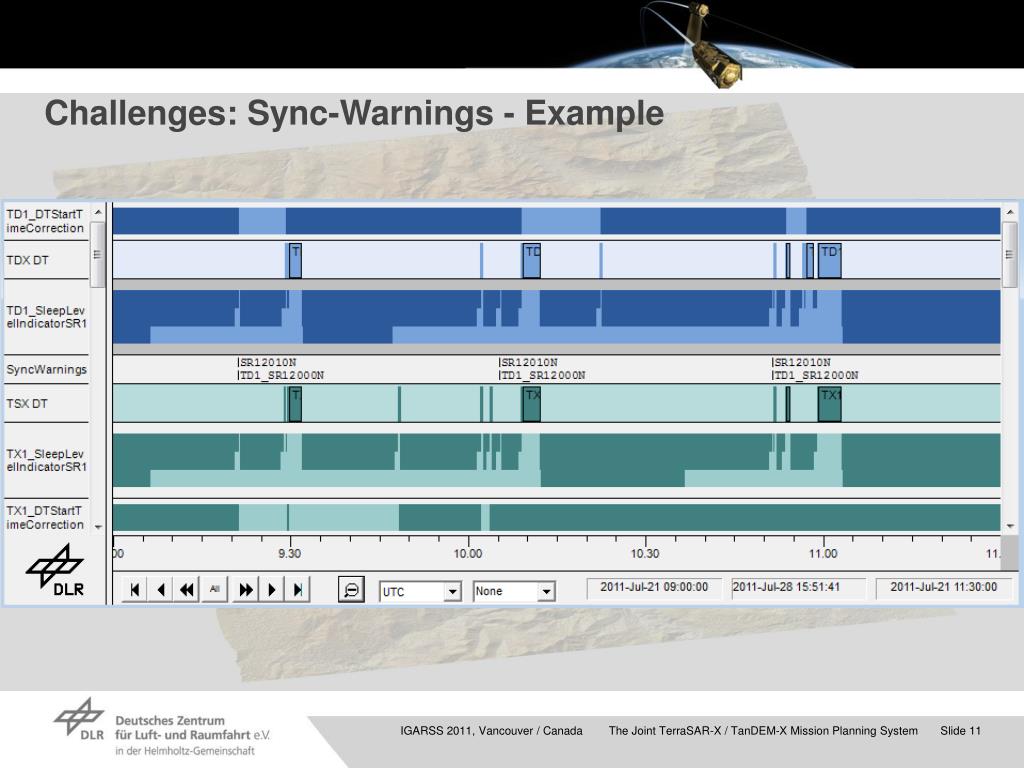
Task: Fast forward with double-right arrows
Action: pyautogui.click(x=246, y=590)
